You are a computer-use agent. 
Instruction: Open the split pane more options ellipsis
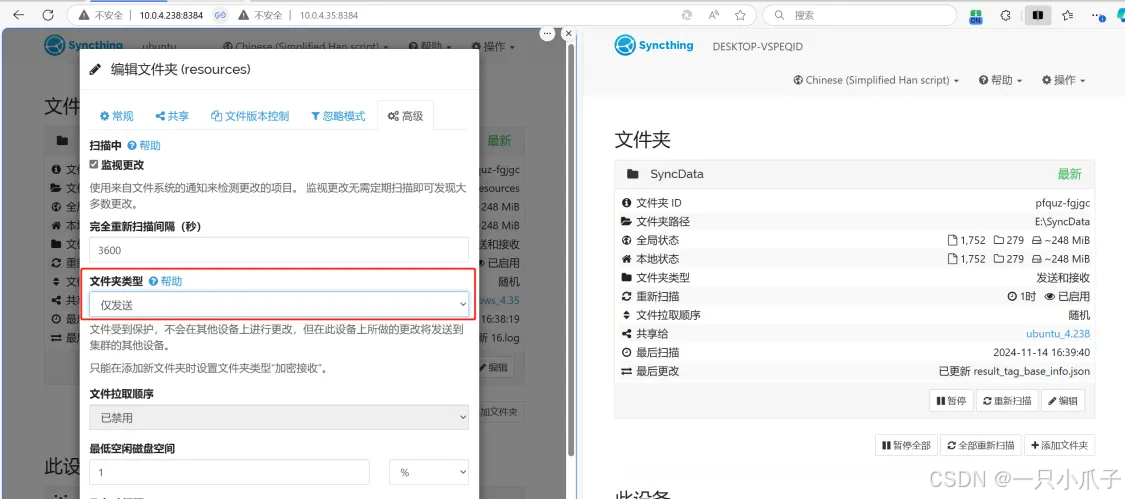click(x=547, y=33)
